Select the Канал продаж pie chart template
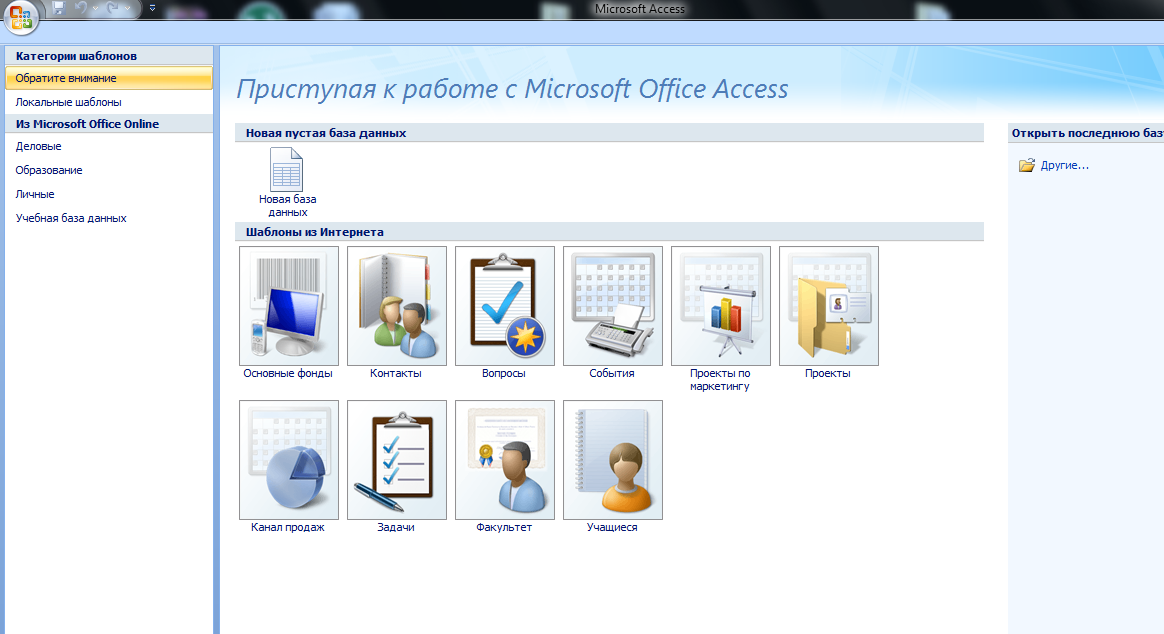The image size is (1164, 634). pos(289,460)
